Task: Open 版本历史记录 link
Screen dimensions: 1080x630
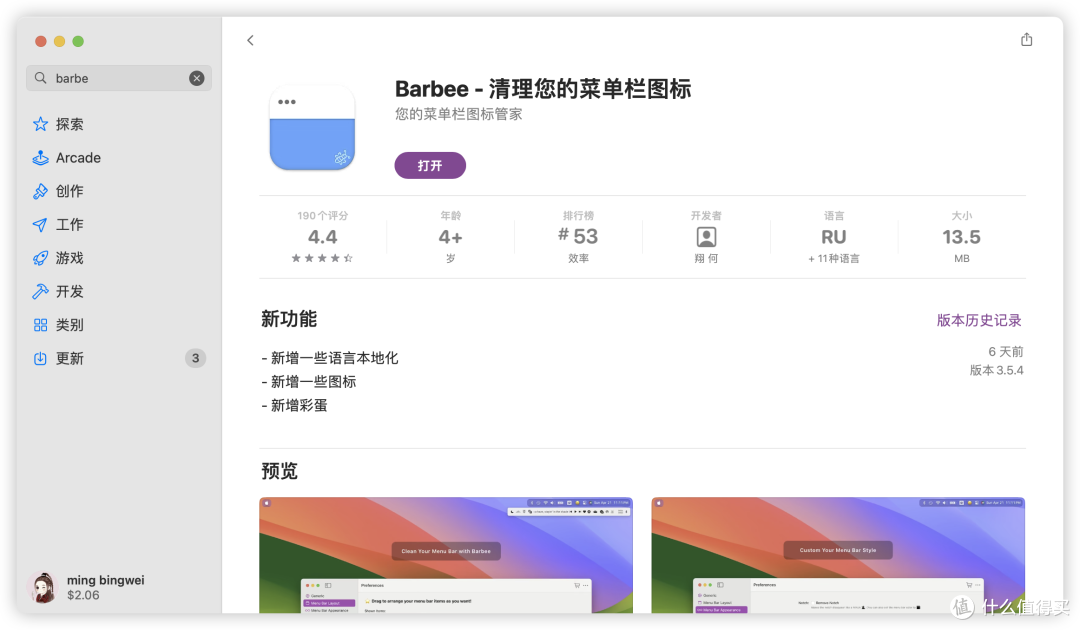Action: coord(979,320)
